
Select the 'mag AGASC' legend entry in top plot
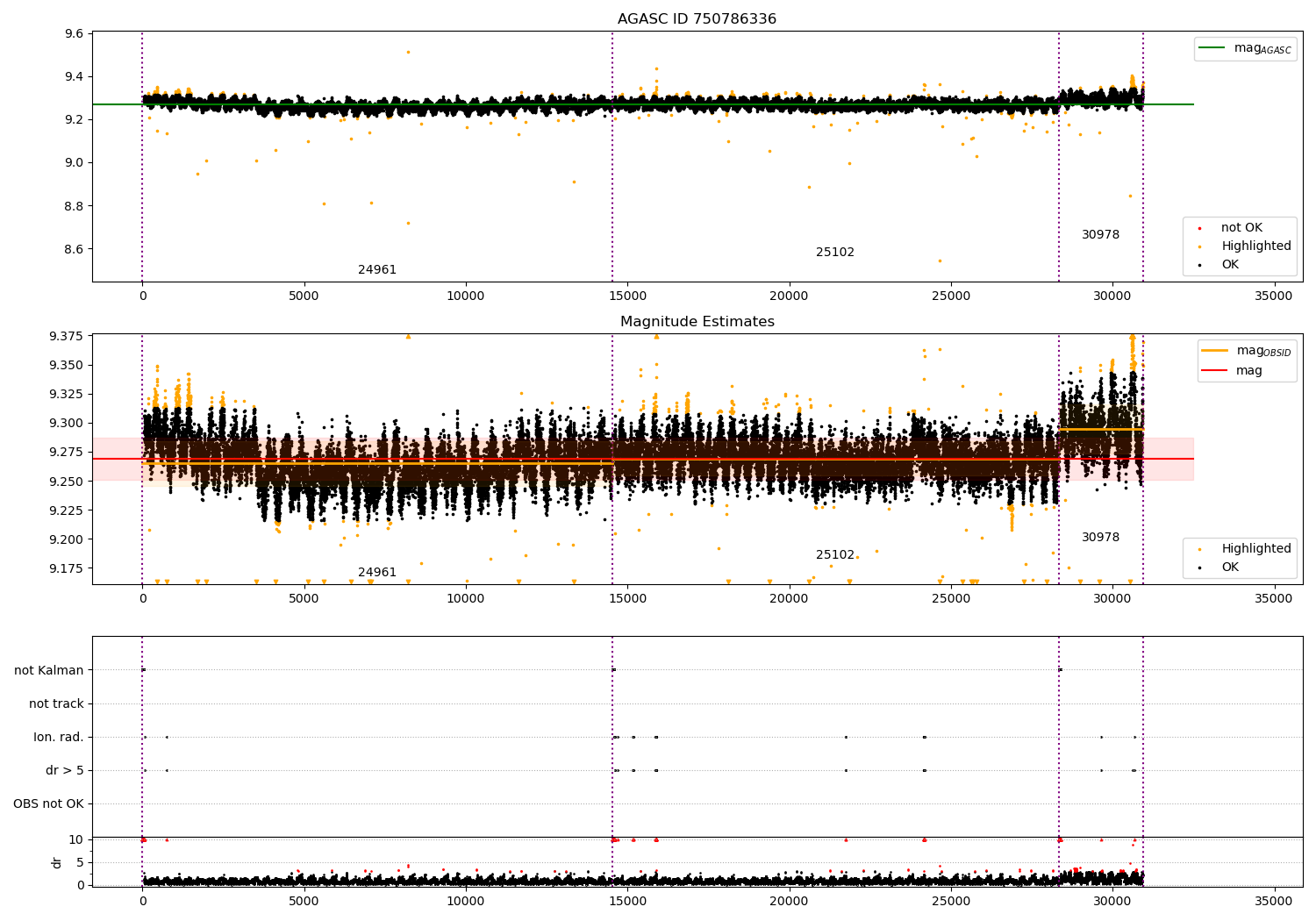click(1262, 48)
